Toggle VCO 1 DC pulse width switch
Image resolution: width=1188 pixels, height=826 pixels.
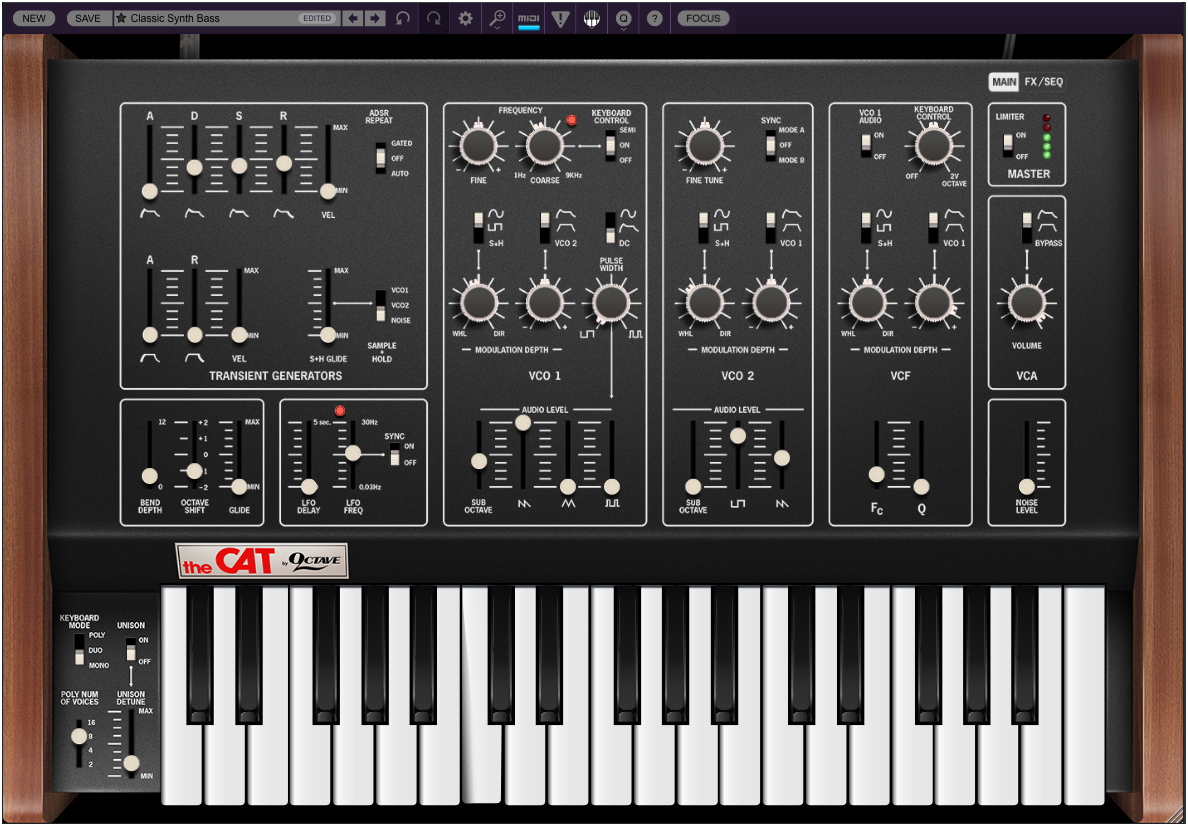[610, 227]
